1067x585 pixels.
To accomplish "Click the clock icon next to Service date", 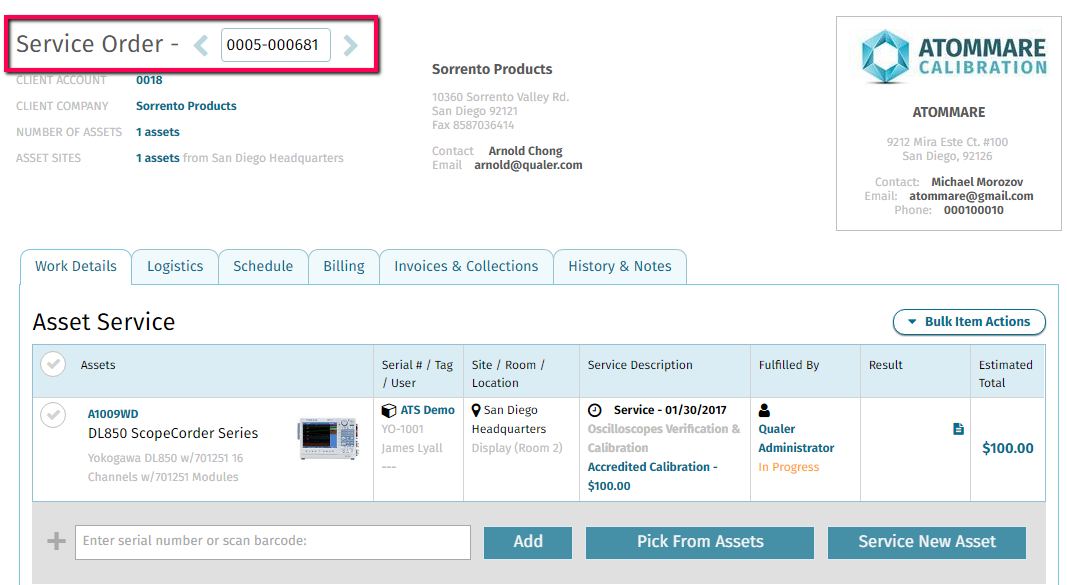I will pos(595,410).
